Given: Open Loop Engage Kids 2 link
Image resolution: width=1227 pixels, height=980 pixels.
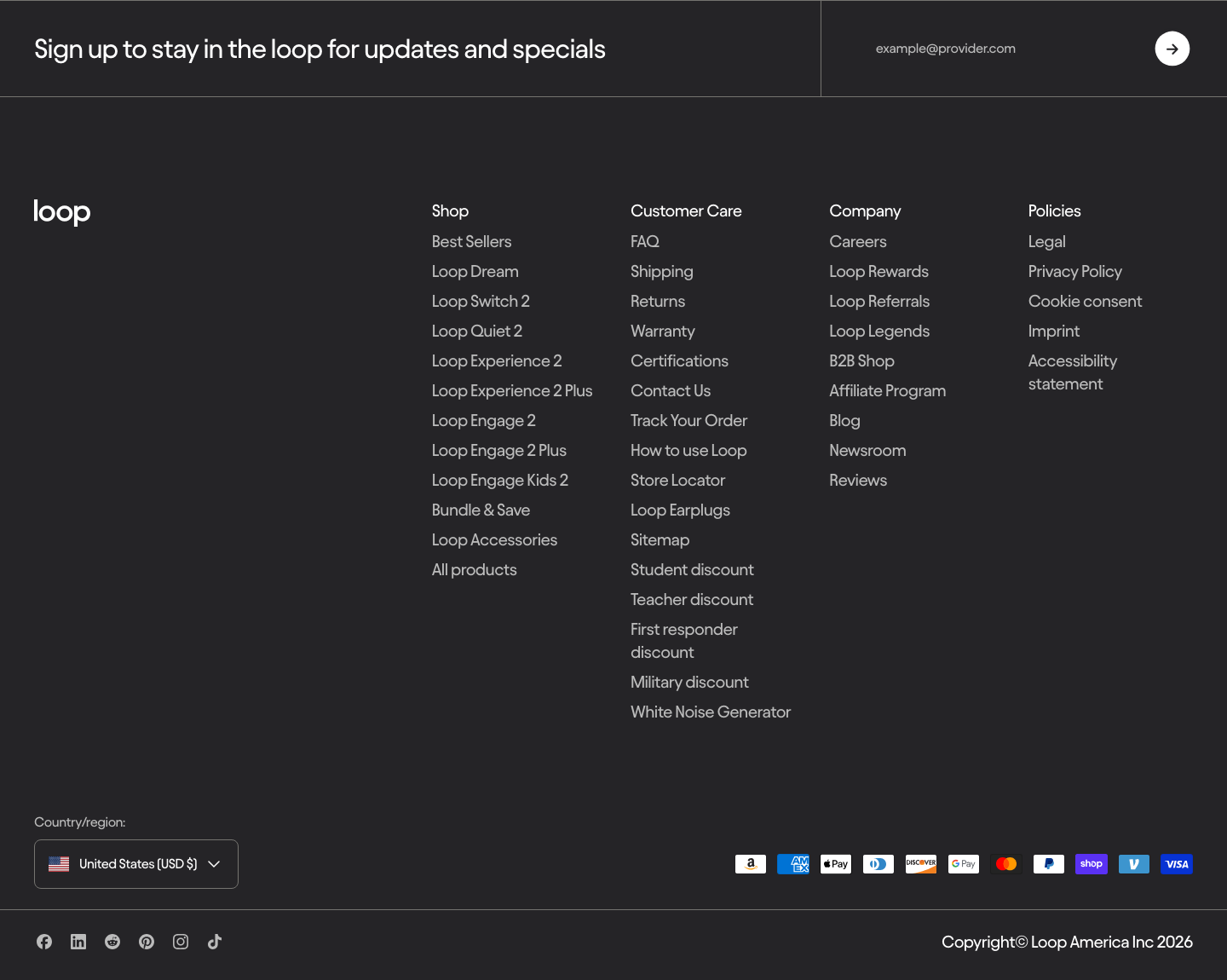Looking at the screenshot, I should click(x=500, y=480).
